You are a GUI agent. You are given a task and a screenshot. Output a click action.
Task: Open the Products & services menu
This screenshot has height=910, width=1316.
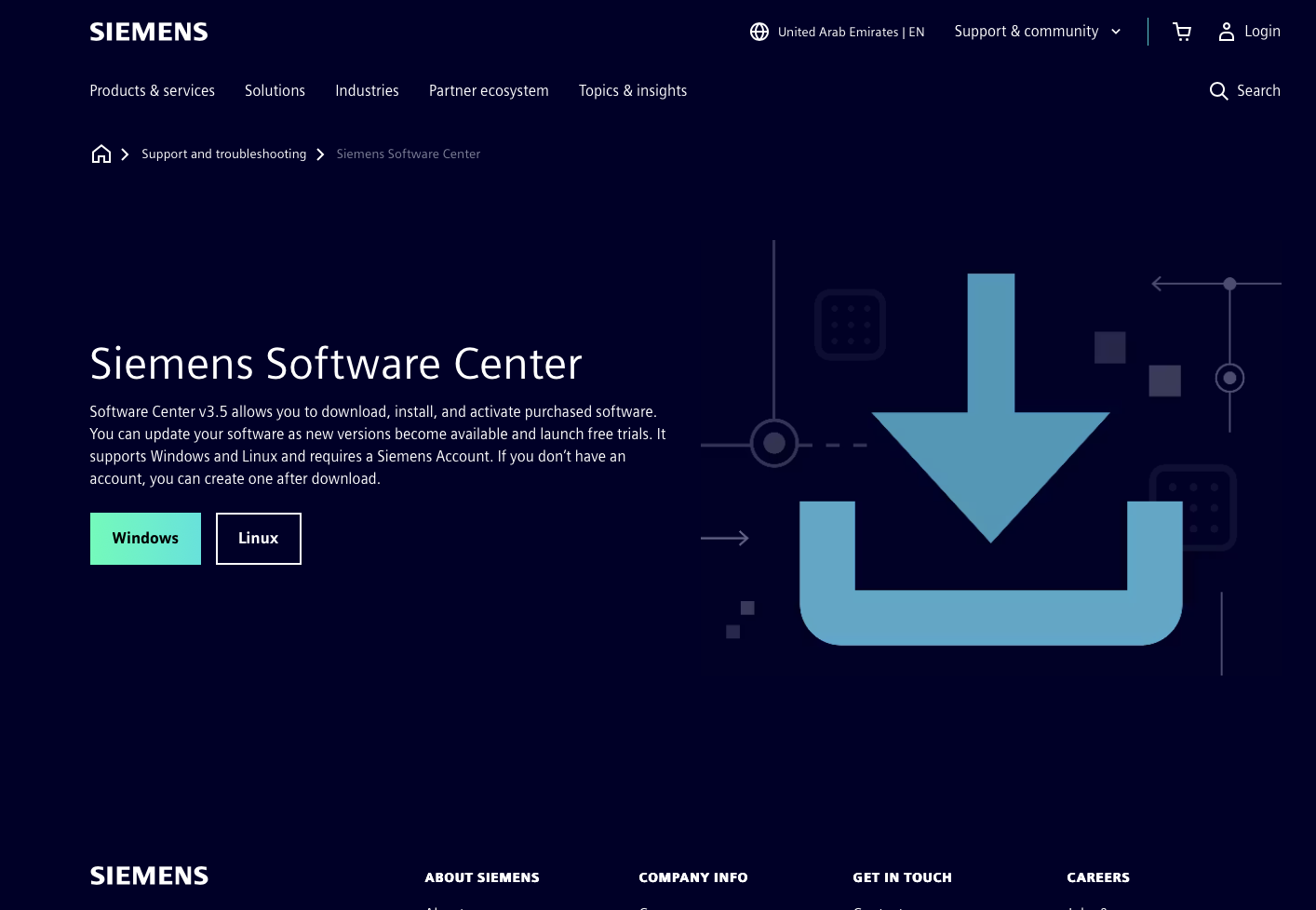point(153,90)
